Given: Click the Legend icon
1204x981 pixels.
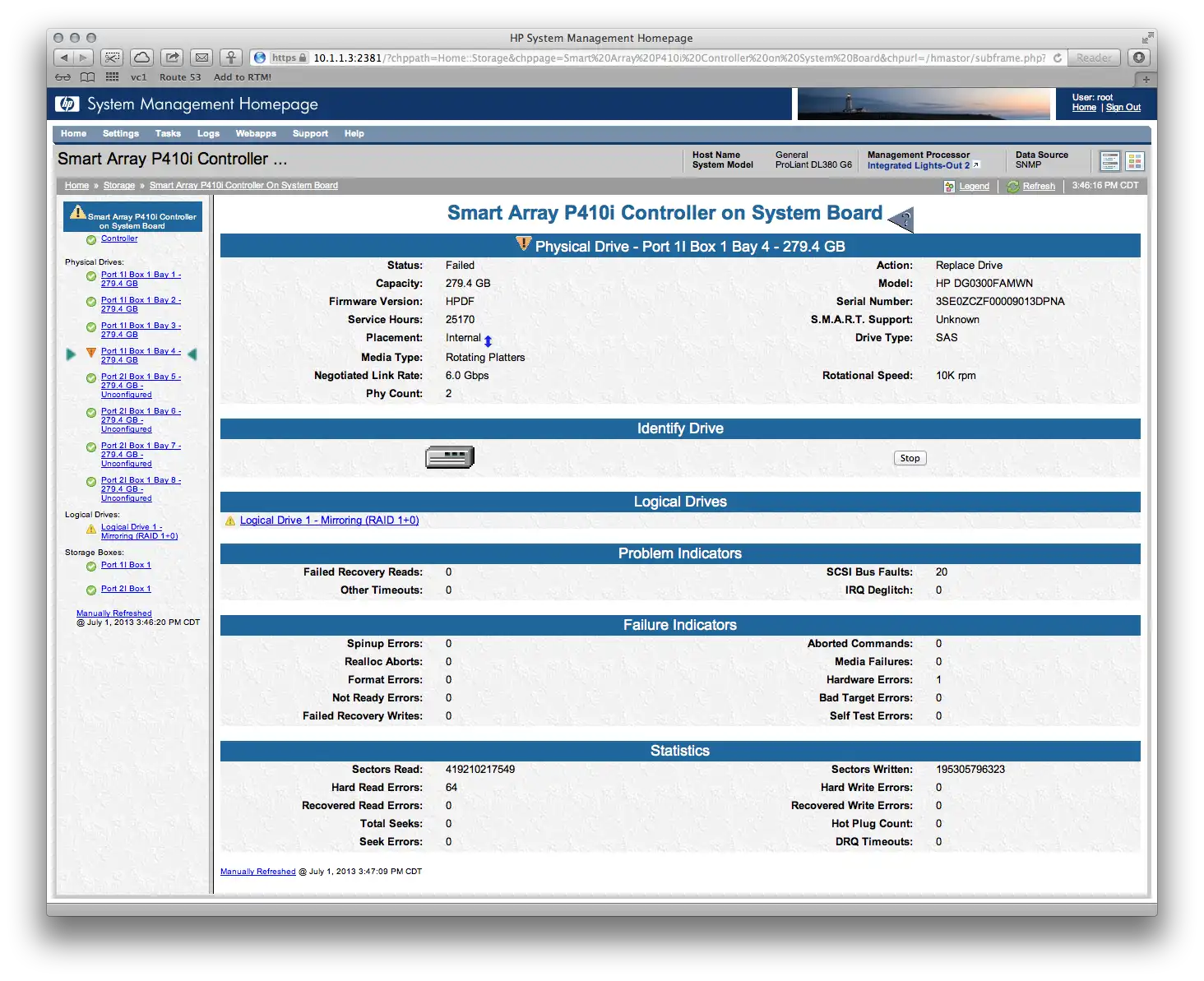Looking at the screenshot, I should pos(949,187).
